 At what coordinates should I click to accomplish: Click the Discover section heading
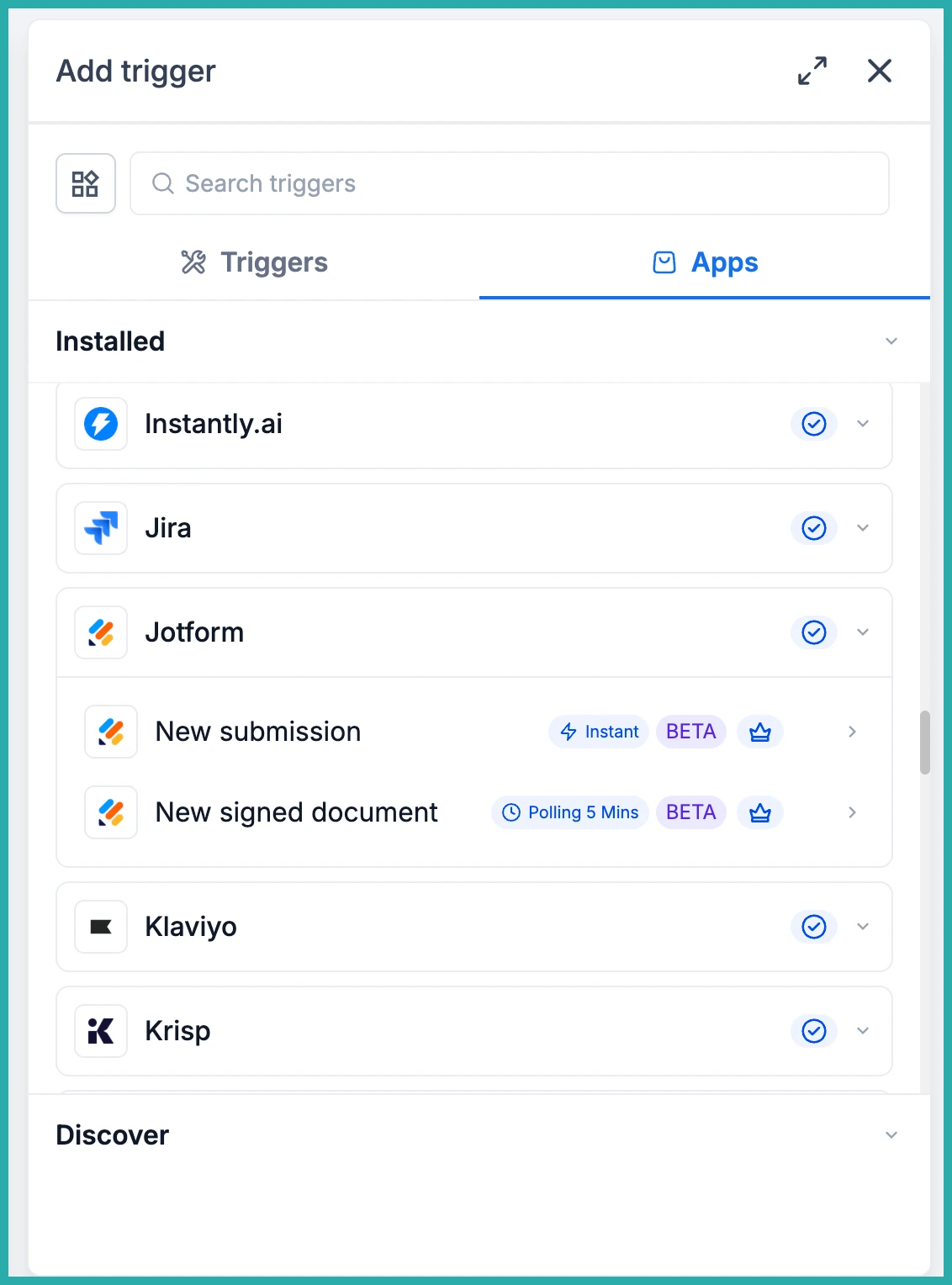(x=113, y=1135)
